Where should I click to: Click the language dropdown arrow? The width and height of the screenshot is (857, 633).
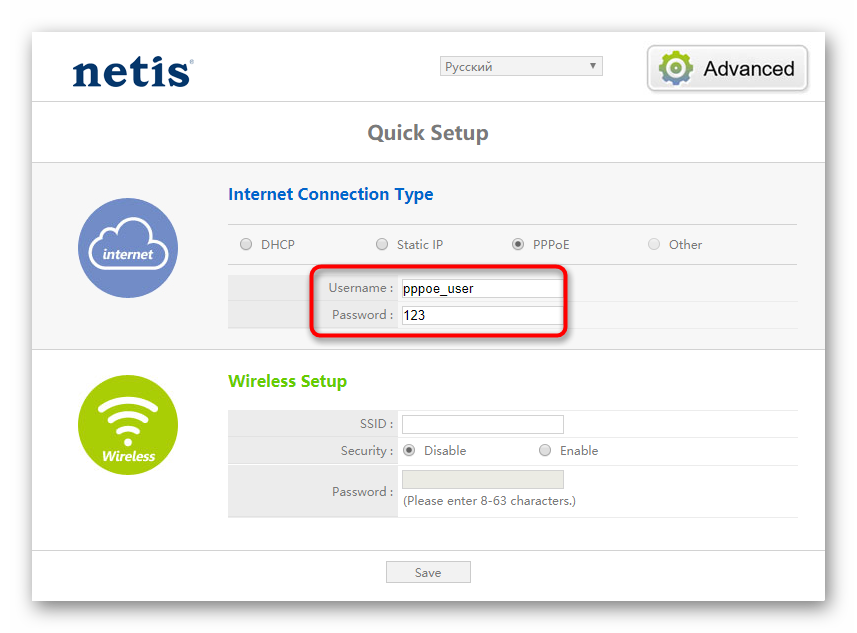click(593, 67)
